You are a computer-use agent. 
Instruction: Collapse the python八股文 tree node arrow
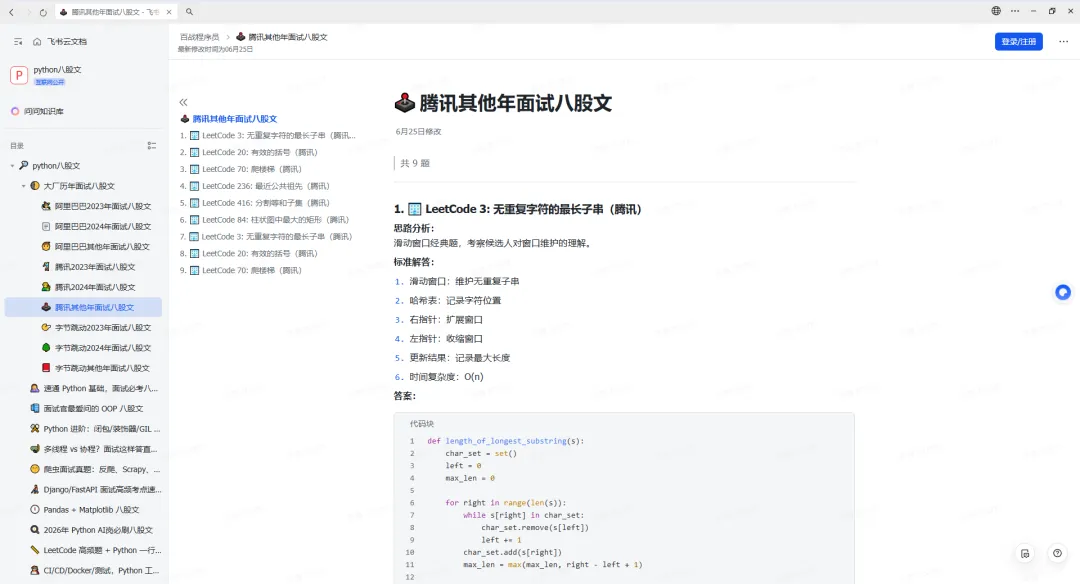coord(12,166)
